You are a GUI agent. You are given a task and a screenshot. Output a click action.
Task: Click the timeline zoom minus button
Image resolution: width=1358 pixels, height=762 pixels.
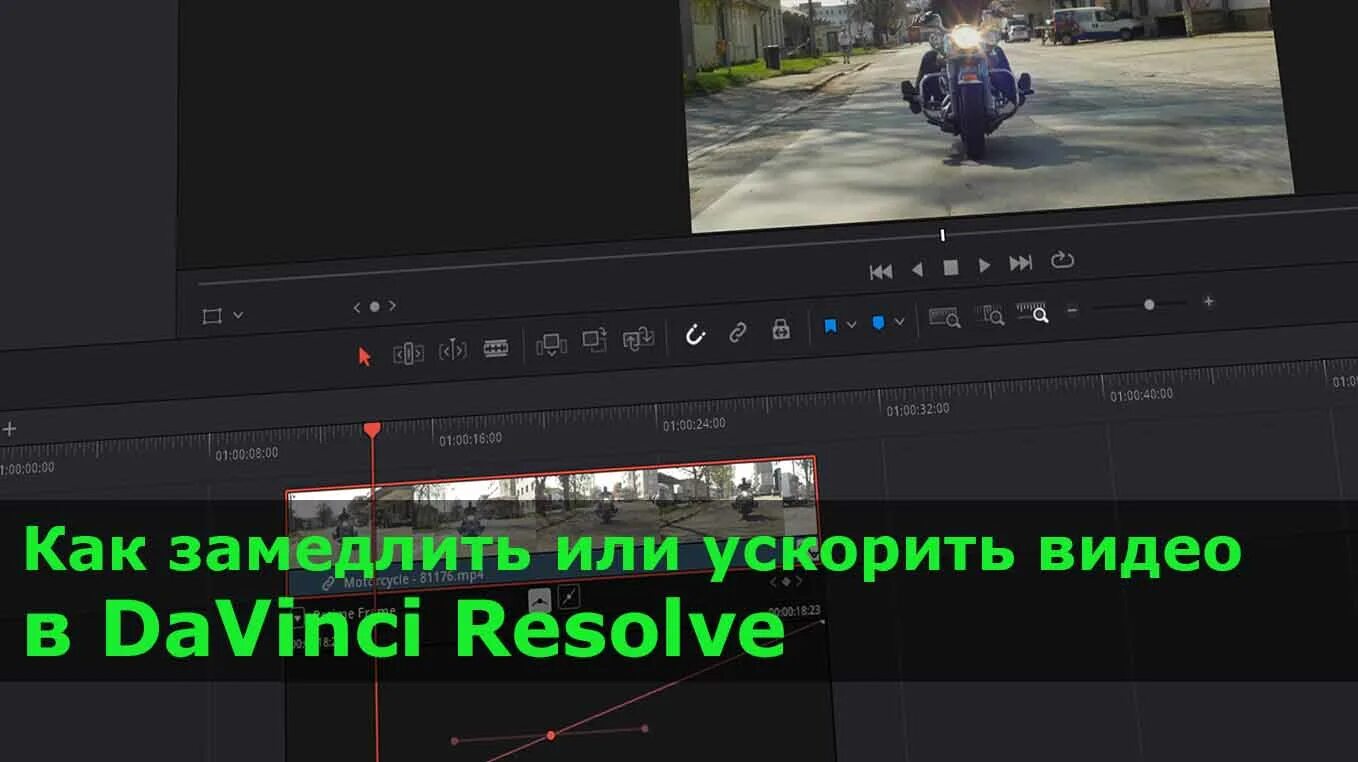(1072, 310)
